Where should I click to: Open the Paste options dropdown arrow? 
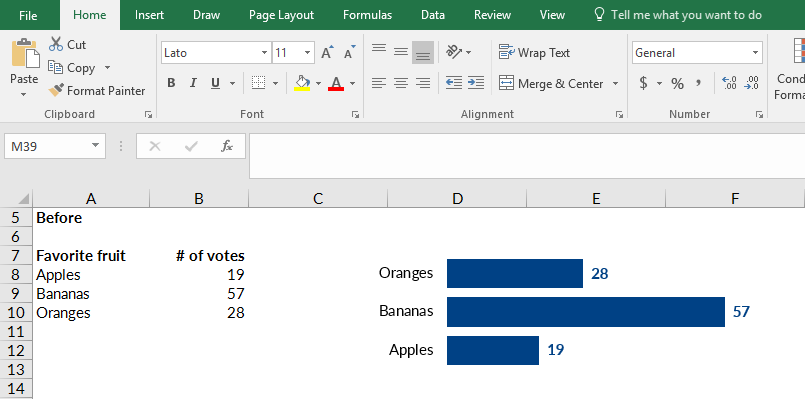click(24, 94)
